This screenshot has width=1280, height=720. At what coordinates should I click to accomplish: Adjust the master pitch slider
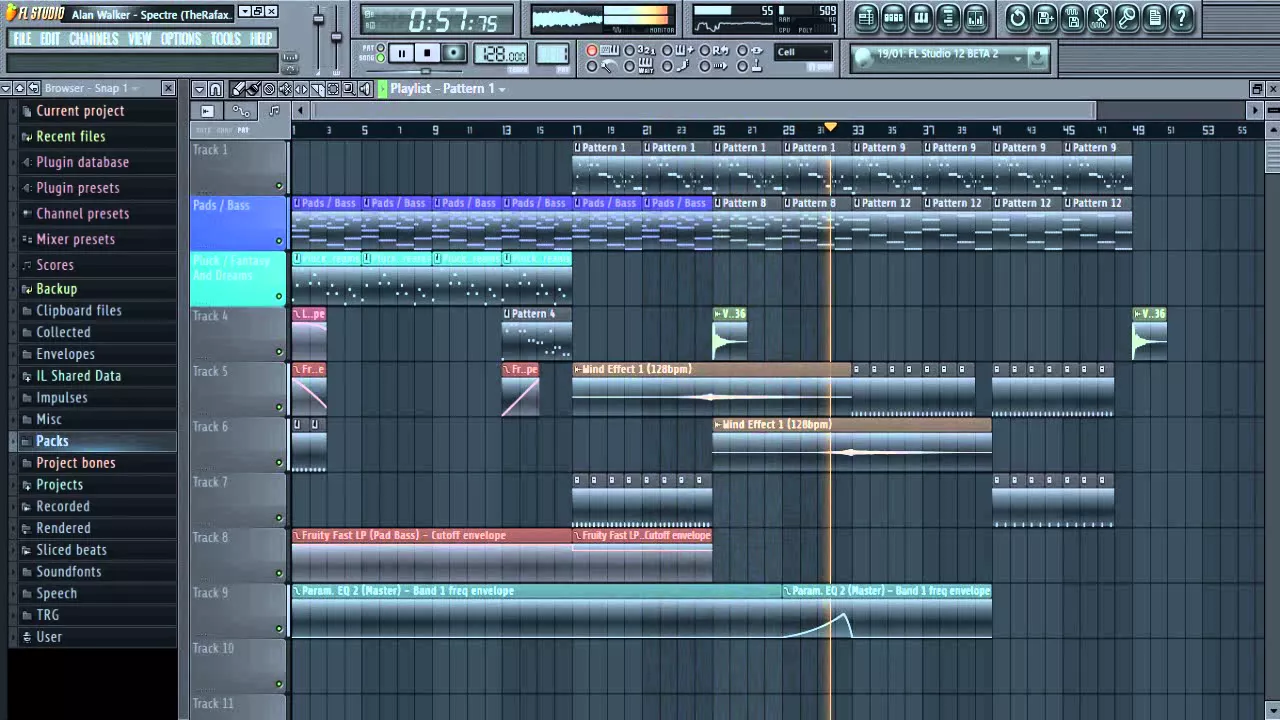click(x=337, y=38)
